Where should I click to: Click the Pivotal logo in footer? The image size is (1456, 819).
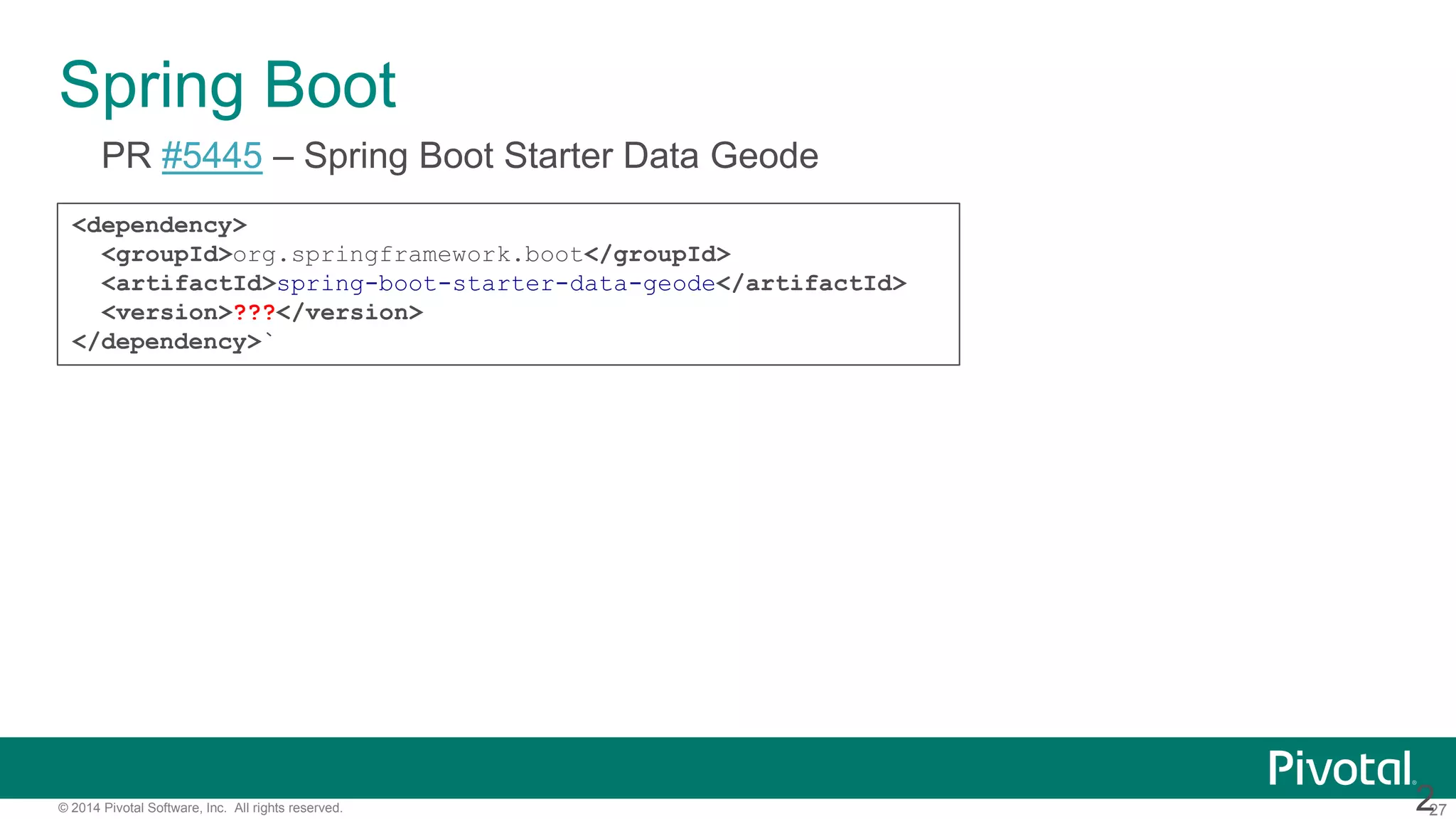[x=1342, y=768]
